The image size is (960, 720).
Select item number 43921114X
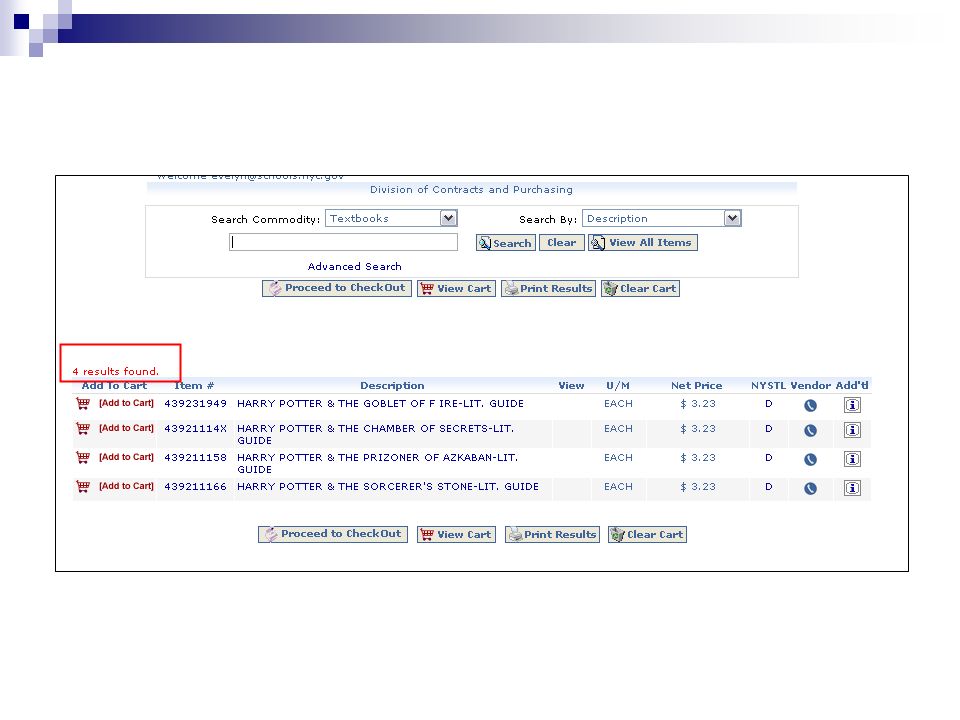point(195,429)
